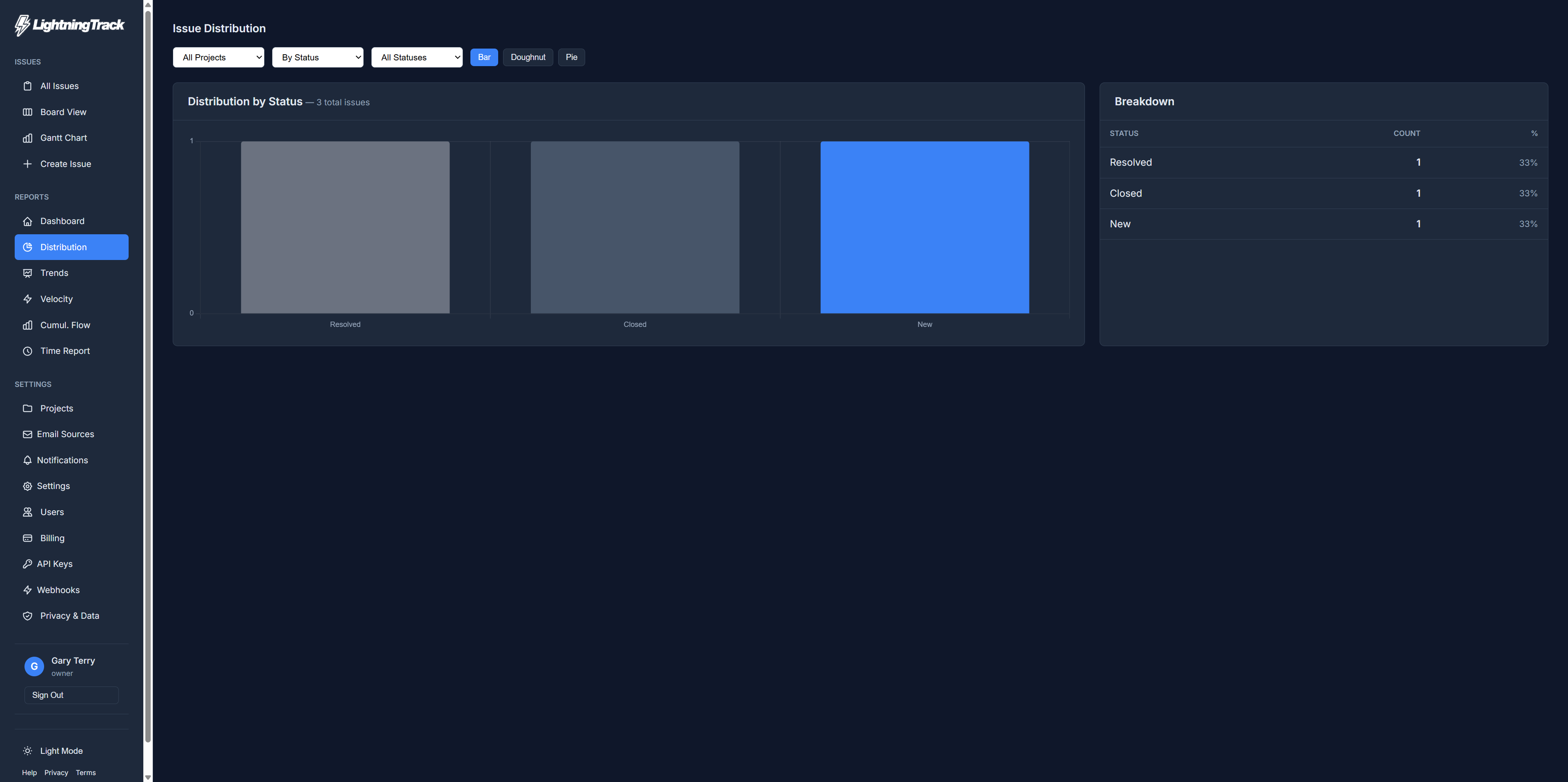Click the Notifications bell icon
The image size is (1568, 782).
coord(28,460)
